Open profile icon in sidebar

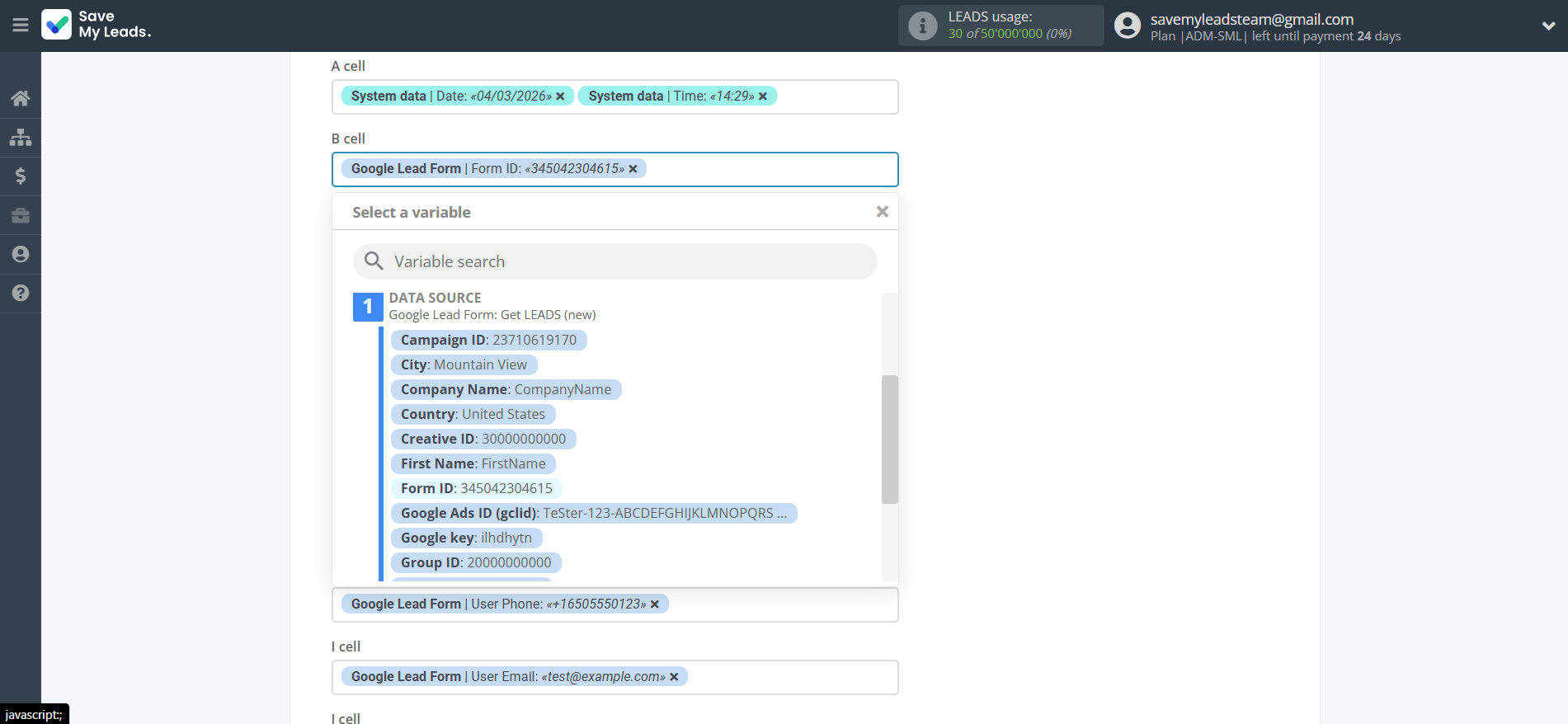point(21,254)
